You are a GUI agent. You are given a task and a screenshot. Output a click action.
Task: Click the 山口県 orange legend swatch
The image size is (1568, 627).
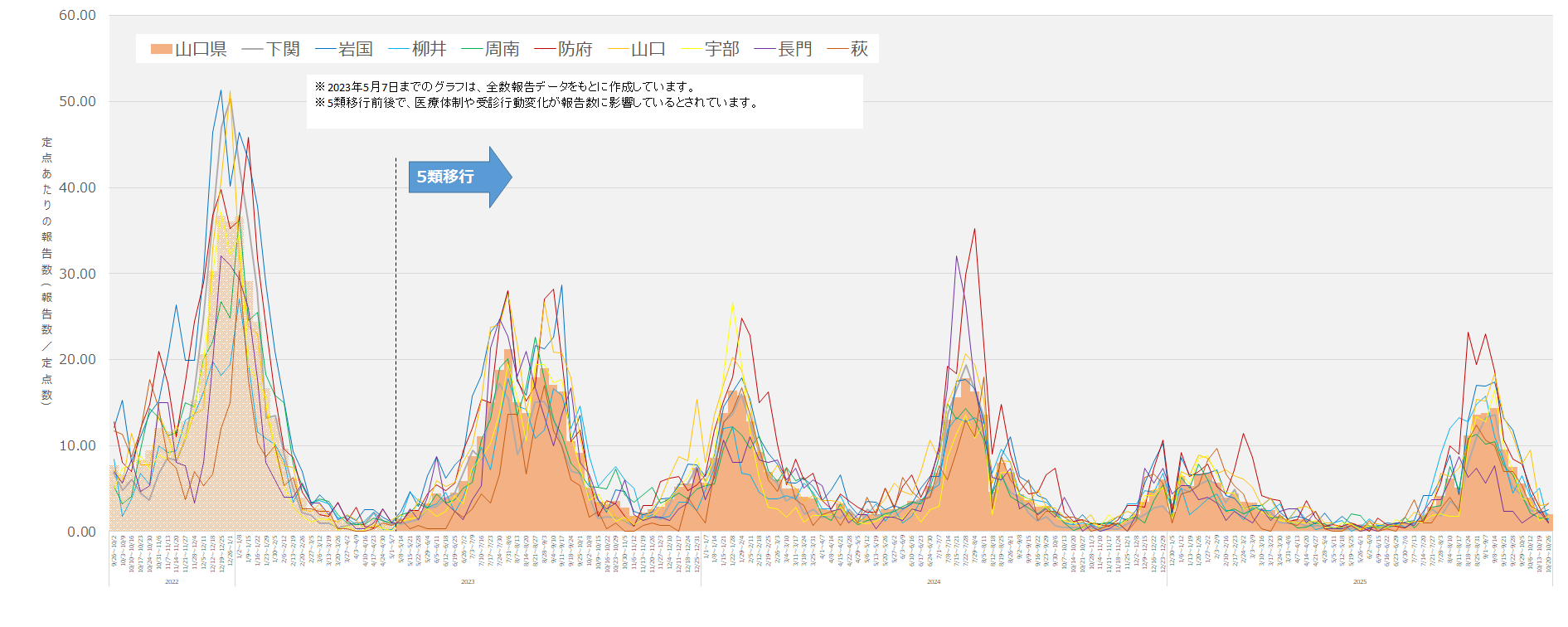pos(161,50)
